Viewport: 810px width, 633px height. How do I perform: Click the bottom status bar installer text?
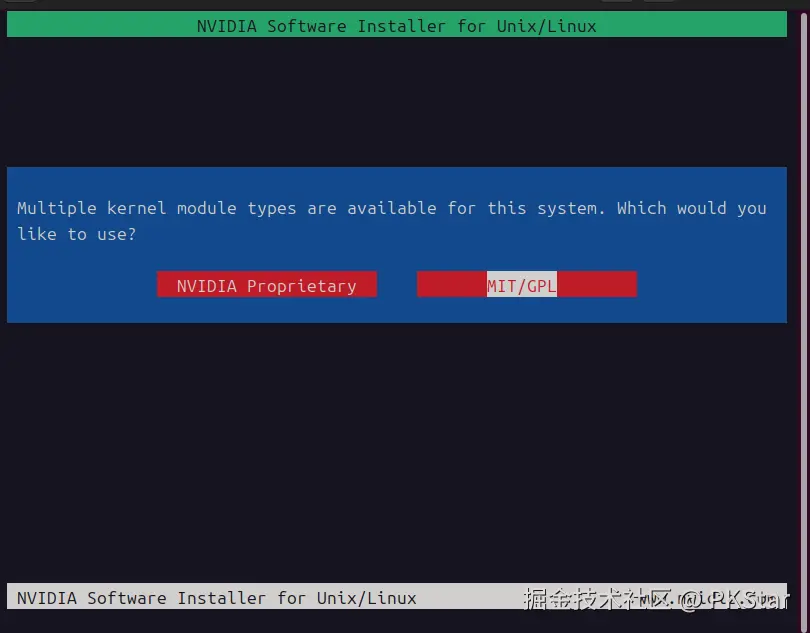[x=216, y=598]
